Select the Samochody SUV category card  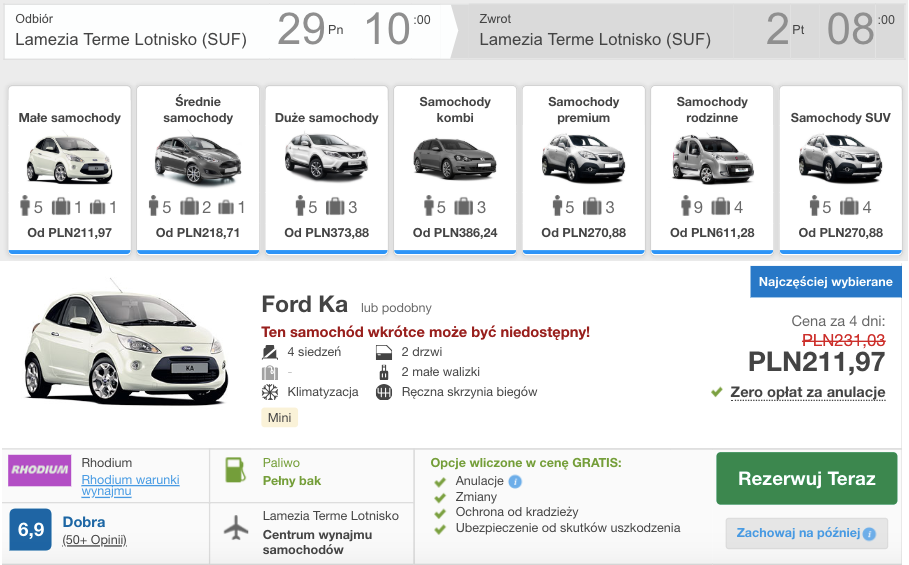tap(841, 170)
